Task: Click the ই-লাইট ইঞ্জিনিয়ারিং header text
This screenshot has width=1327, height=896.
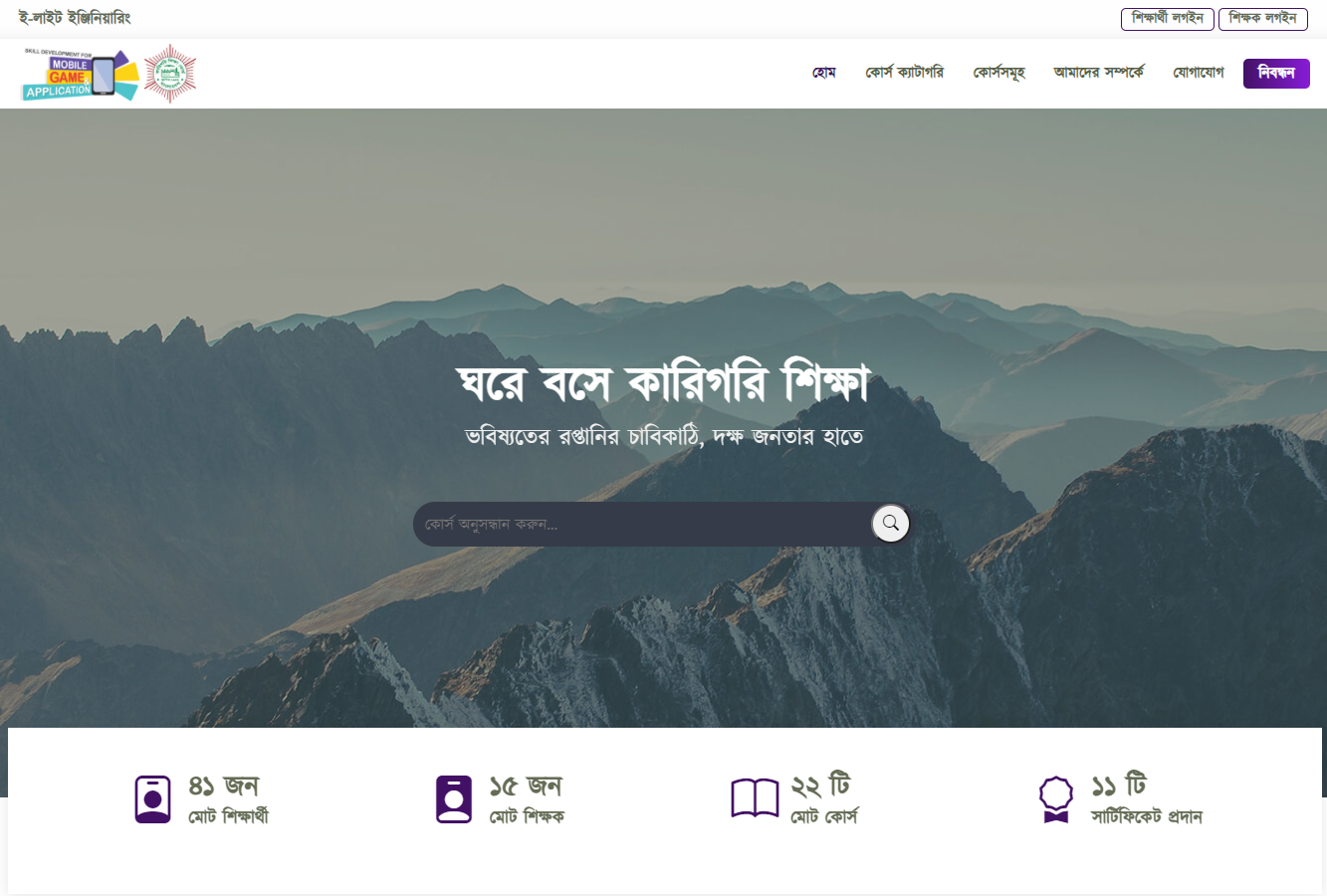Action: 75,19
